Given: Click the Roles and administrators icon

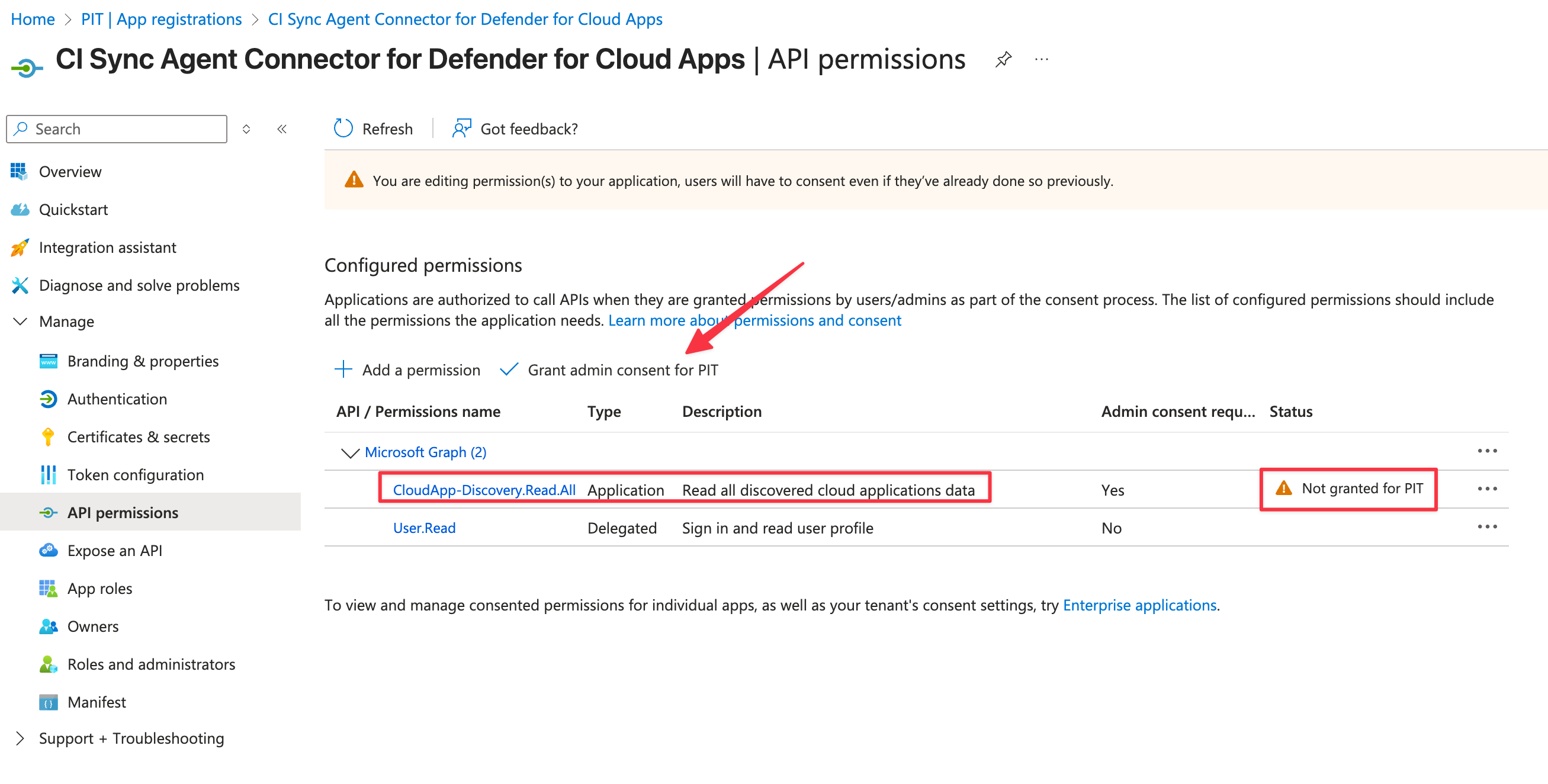Looking at the screenshot, I should (48, 664).
